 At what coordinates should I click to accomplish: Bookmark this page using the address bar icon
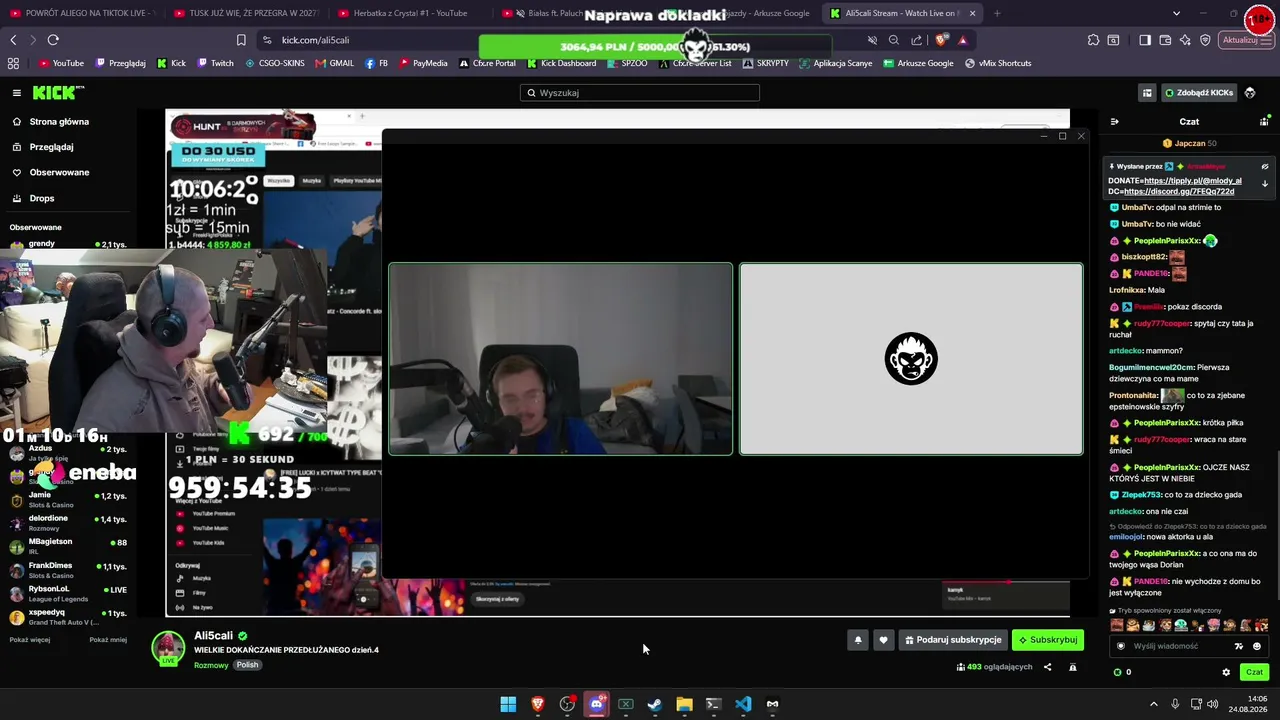click(x=241, y=40)
